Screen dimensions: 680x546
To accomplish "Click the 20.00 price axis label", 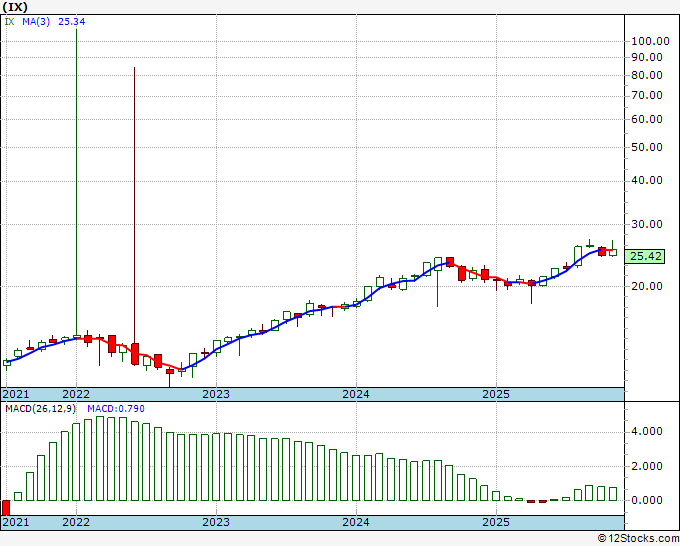I will [648, 286].
